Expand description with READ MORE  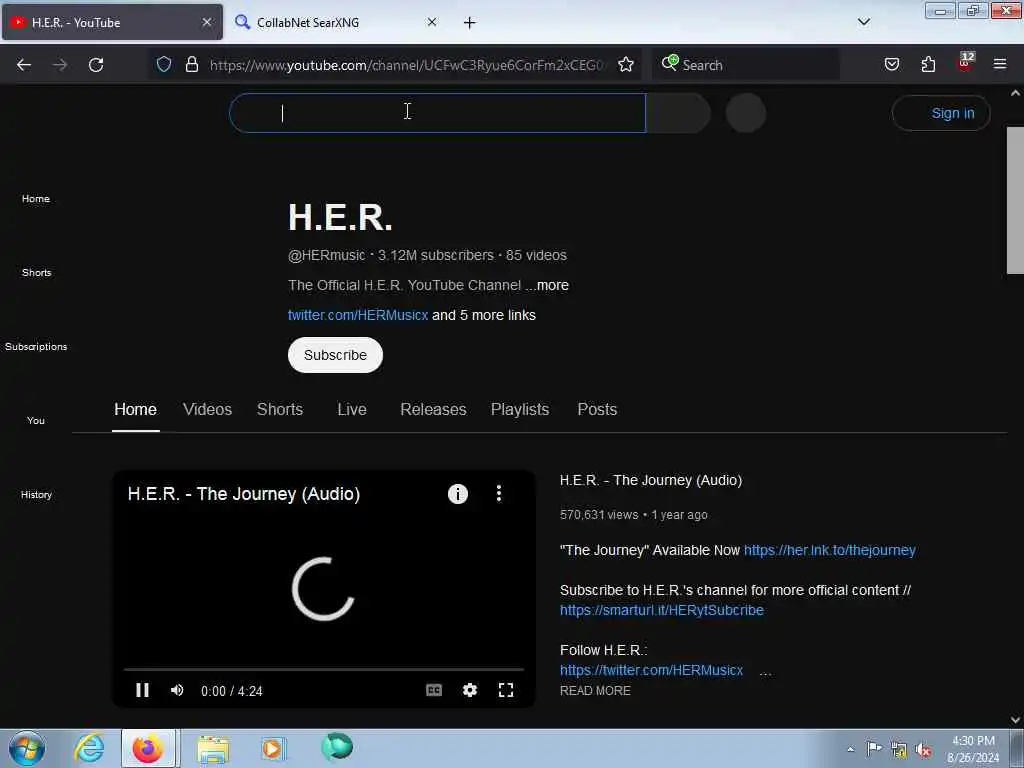[595, 691]
